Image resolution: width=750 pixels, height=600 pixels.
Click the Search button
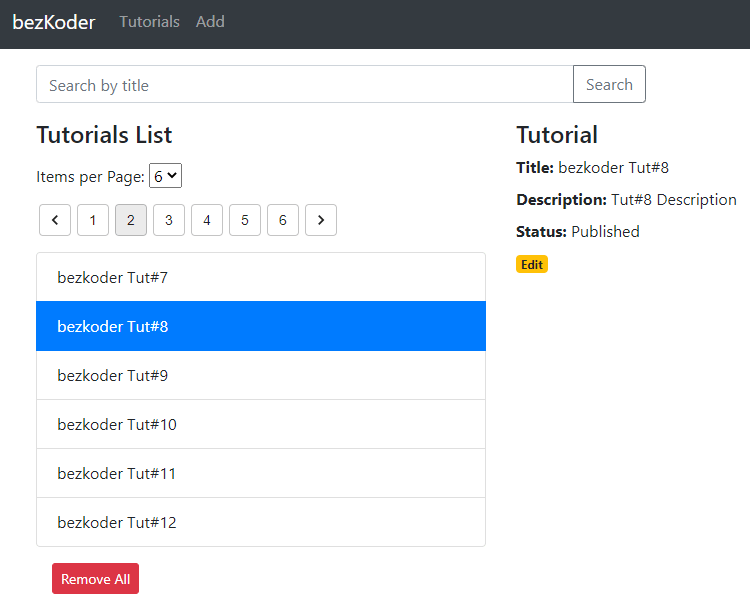[x=609, y=84]
